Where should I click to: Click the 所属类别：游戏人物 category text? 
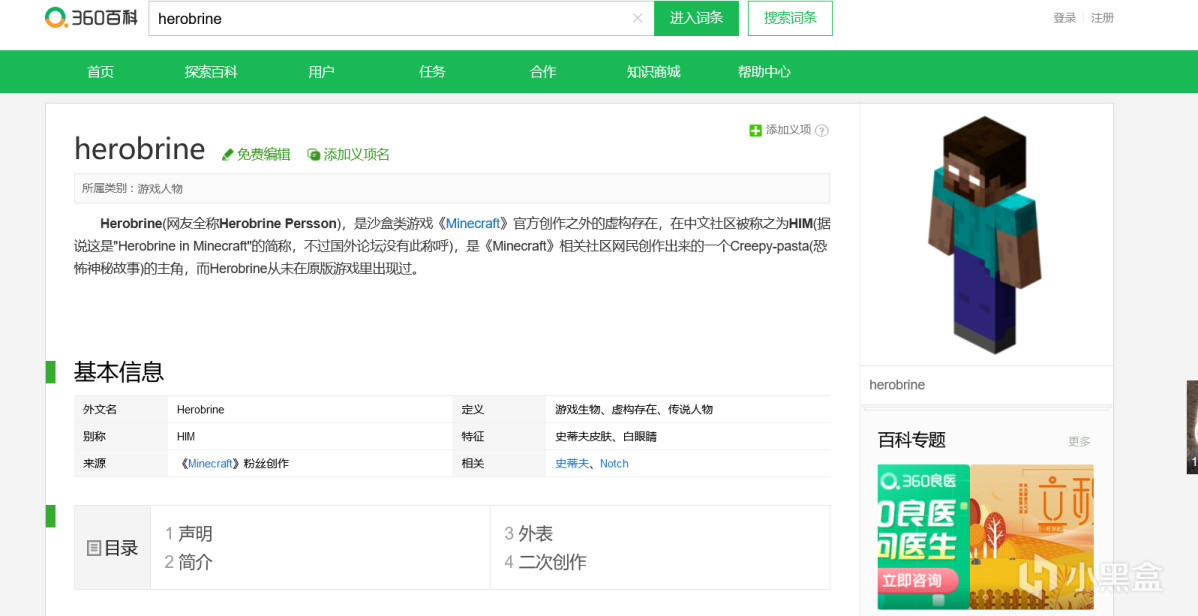click(132, 189)
